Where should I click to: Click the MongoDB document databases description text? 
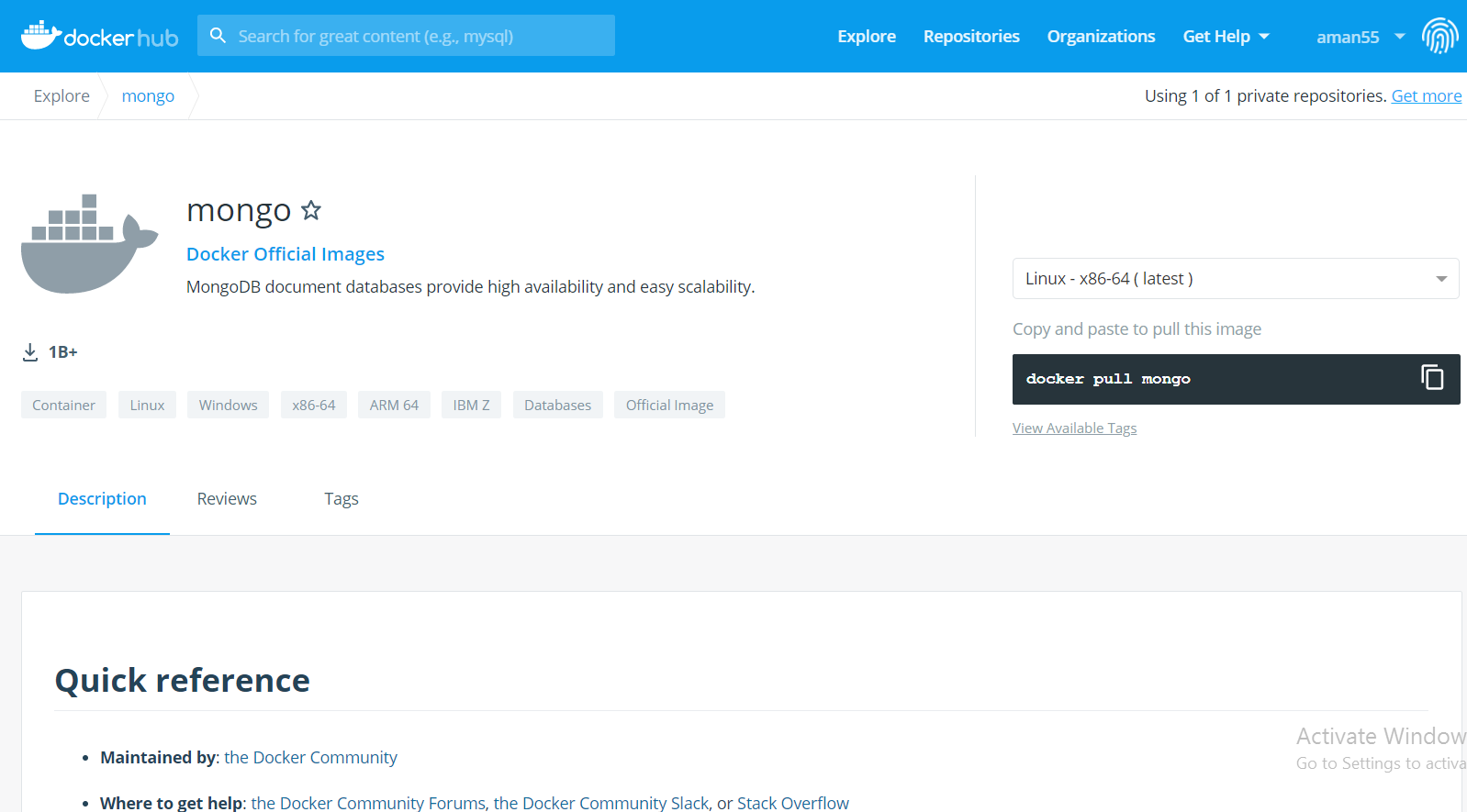point(471,287)
